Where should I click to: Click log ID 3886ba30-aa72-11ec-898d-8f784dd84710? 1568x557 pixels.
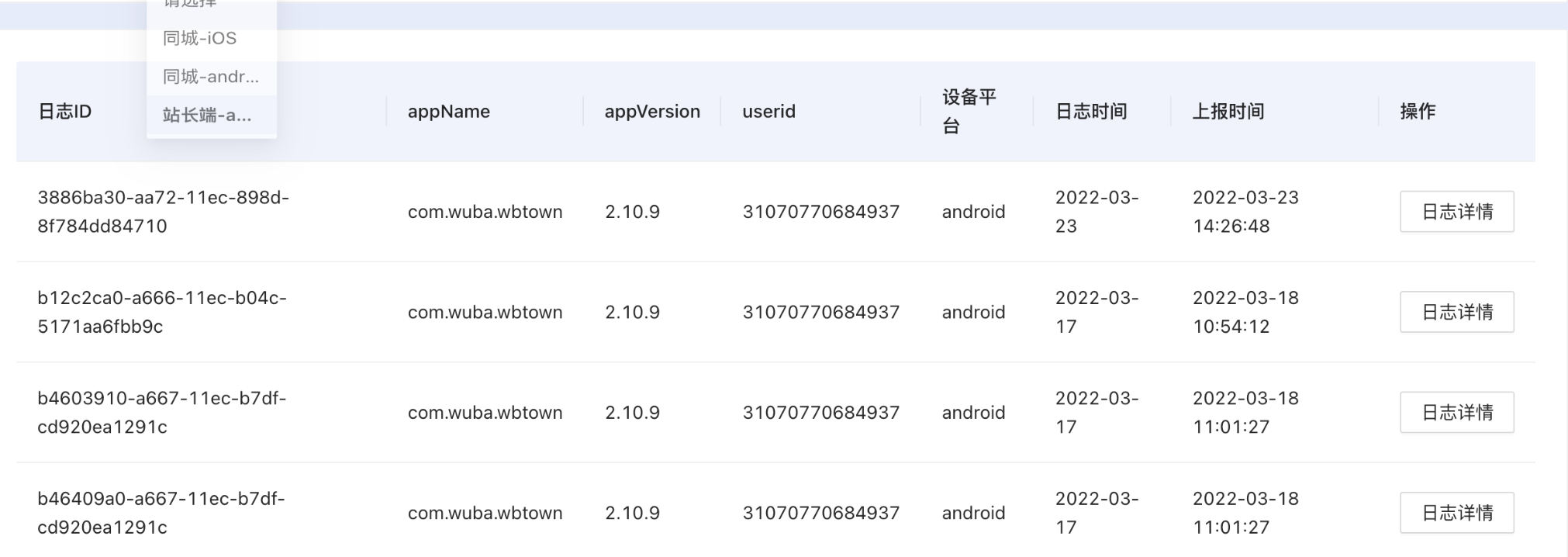coord(164,212)
